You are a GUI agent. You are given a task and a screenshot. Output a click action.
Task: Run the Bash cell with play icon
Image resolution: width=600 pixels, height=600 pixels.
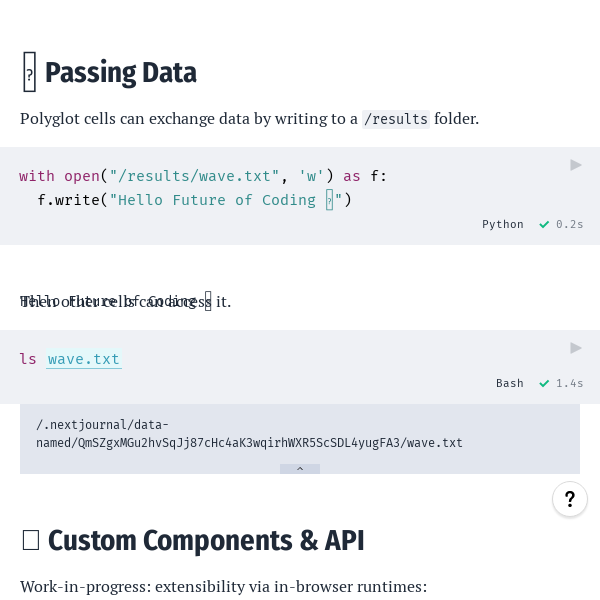[x=576, y=348]
